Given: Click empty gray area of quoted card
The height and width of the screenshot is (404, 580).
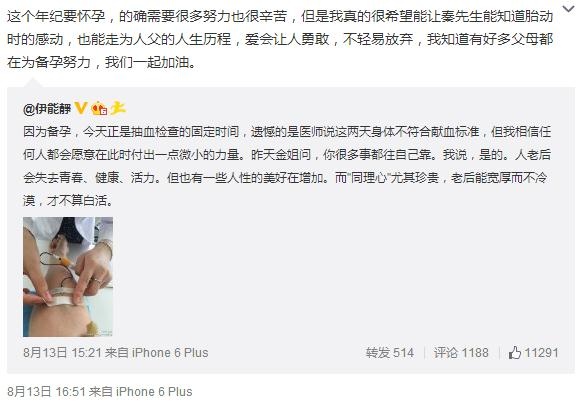Looking at the screenshot, I should click(x=333, y=277).
